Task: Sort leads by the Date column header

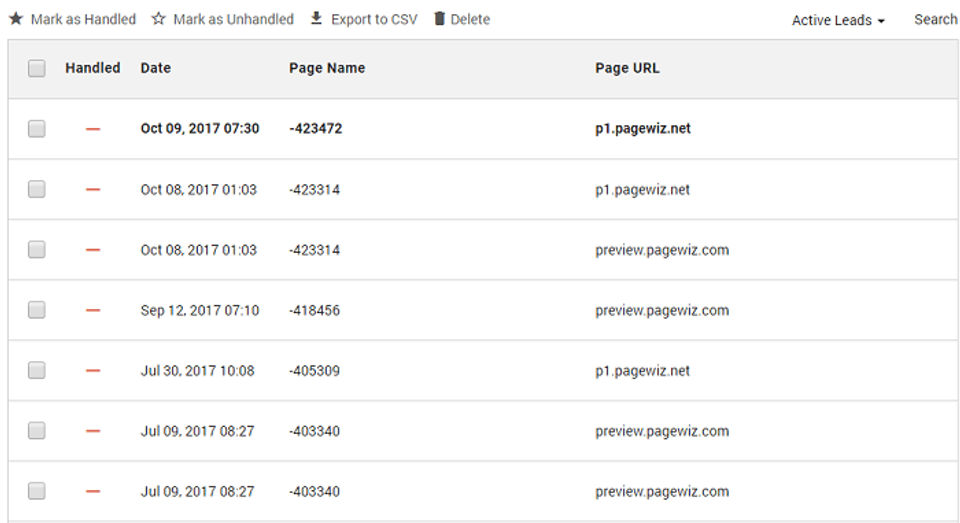Action: coord(155,69)
